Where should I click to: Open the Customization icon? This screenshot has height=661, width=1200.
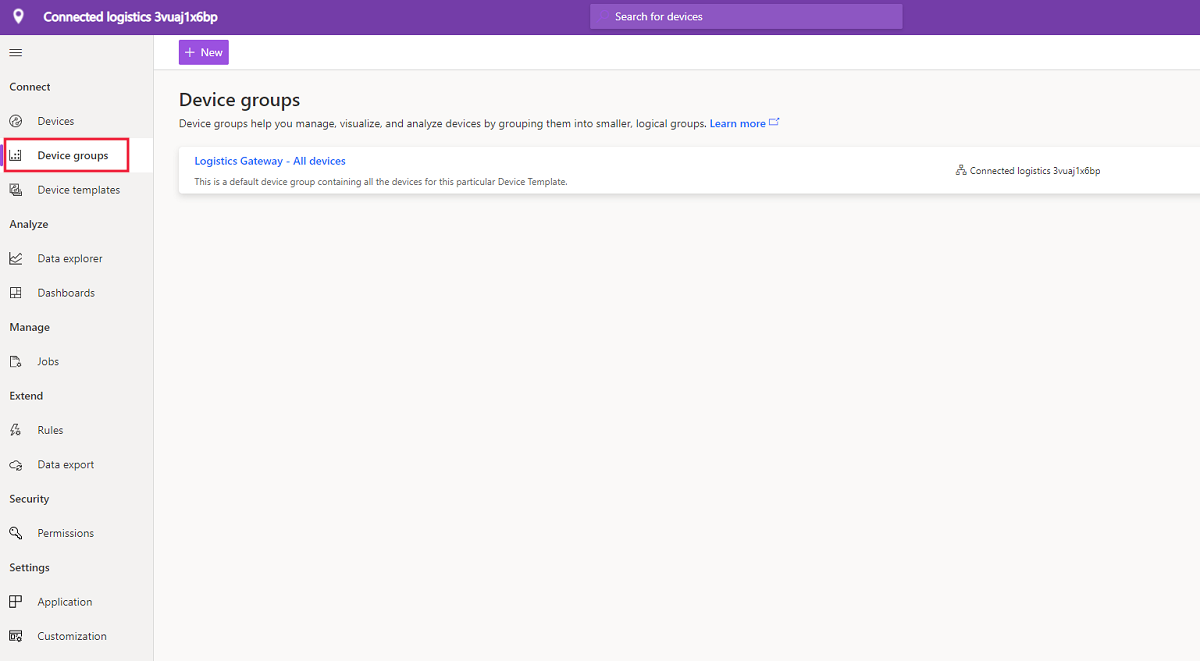coord(16,635)
